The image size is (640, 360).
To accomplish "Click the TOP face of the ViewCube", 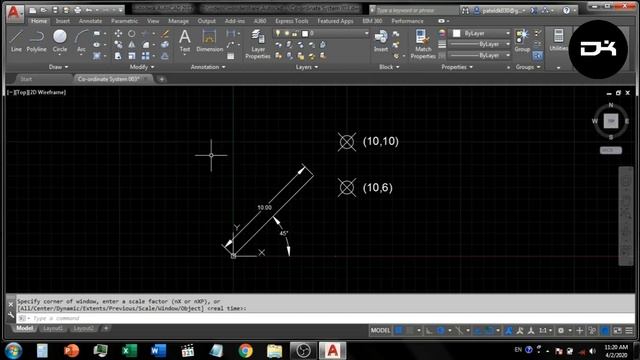I will [x=611, y=121].
